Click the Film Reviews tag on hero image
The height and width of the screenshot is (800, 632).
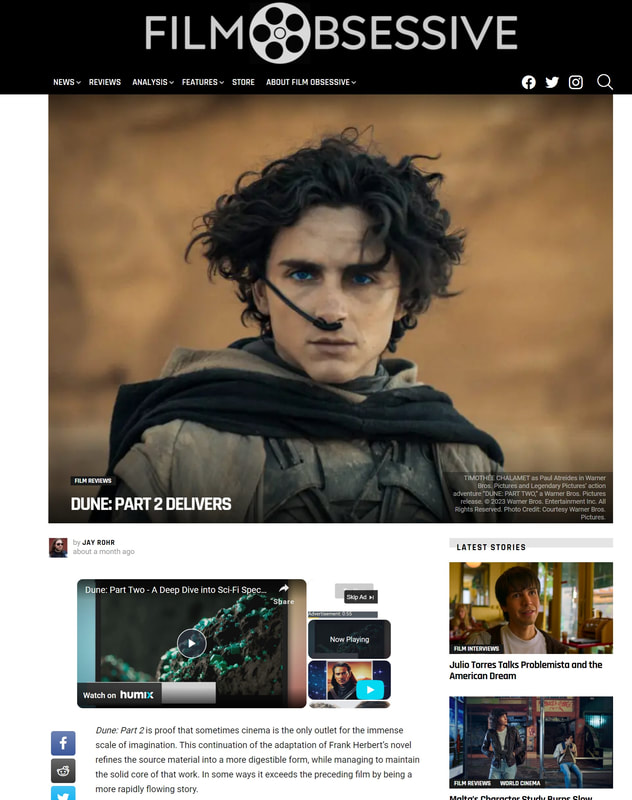point(93,481)
